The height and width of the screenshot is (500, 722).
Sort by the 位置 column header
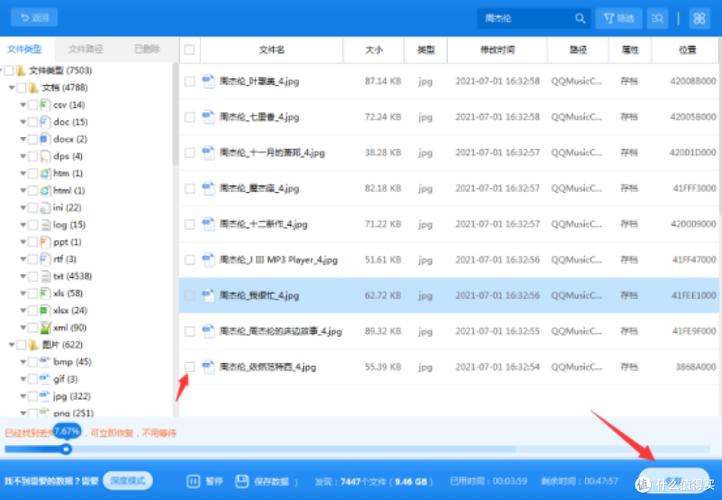click(x=687, y=50)
